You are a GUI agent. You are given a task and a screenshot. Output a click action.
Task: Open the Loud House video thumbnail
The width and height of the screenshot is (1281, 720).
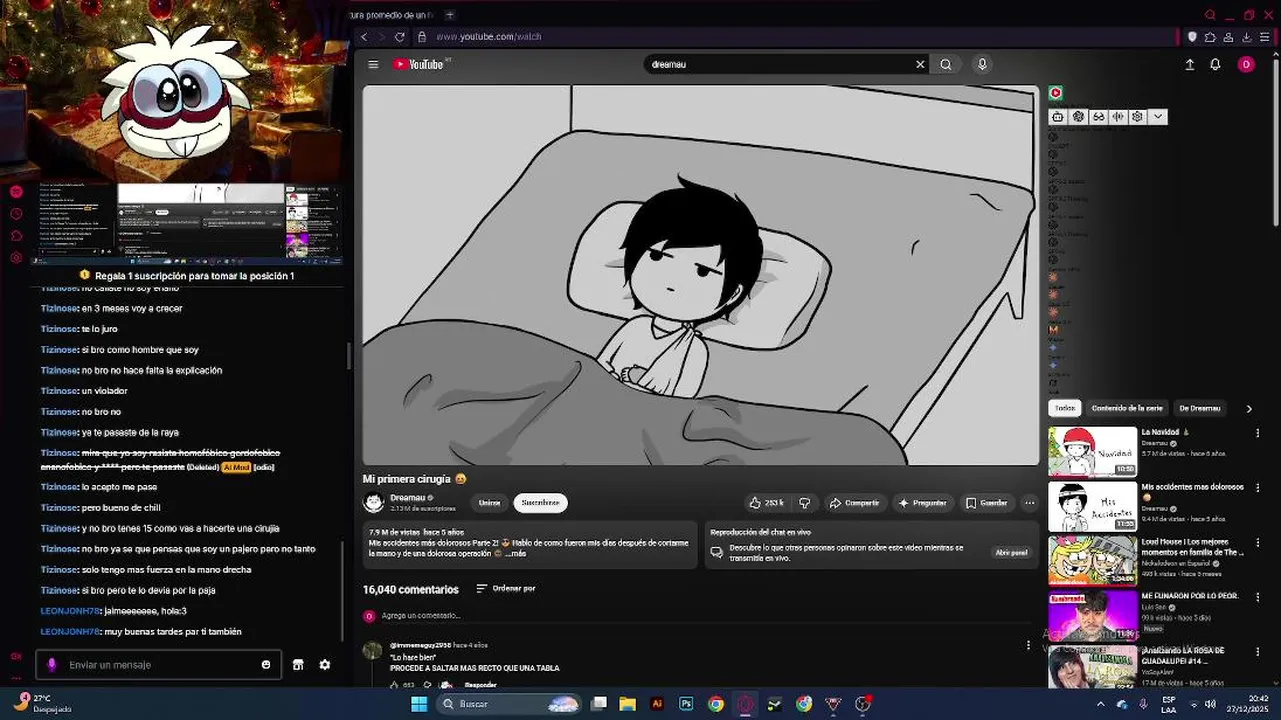[x=1092, y=561]
